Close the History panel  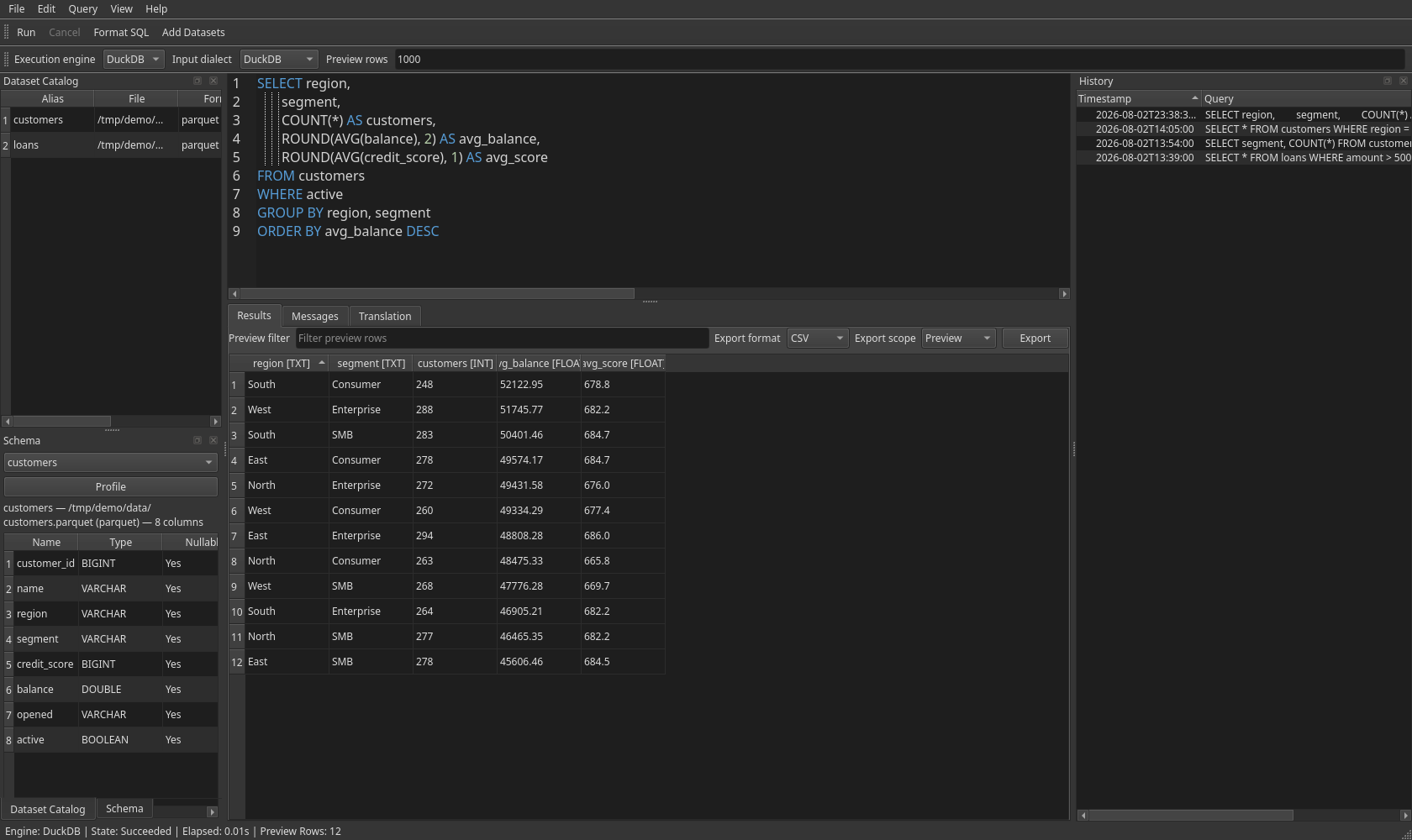coord(1404,81)
